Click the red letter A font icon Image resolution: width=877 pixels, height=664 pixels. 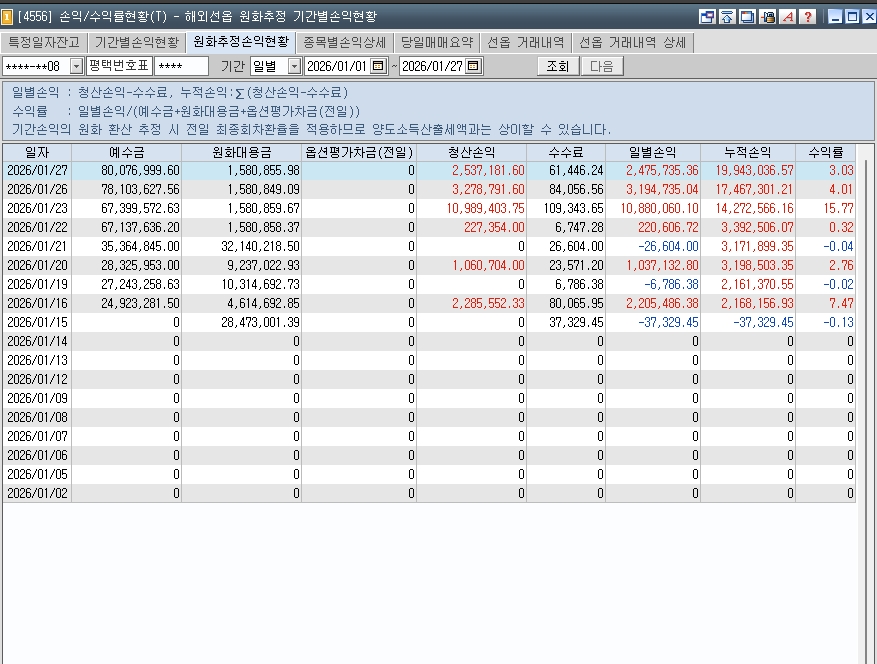tap(788, 17)
